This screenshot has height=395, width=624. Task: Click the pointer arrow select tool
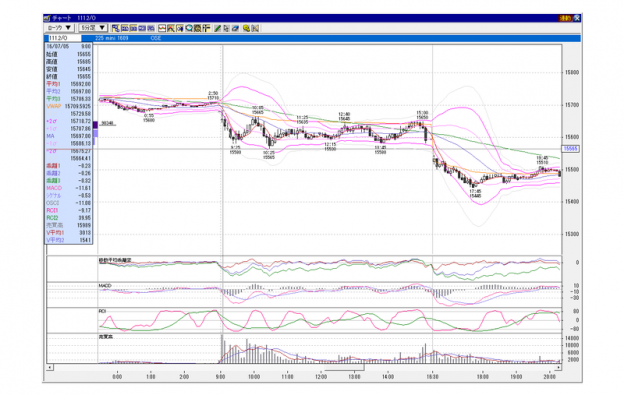tap(226, 28)
